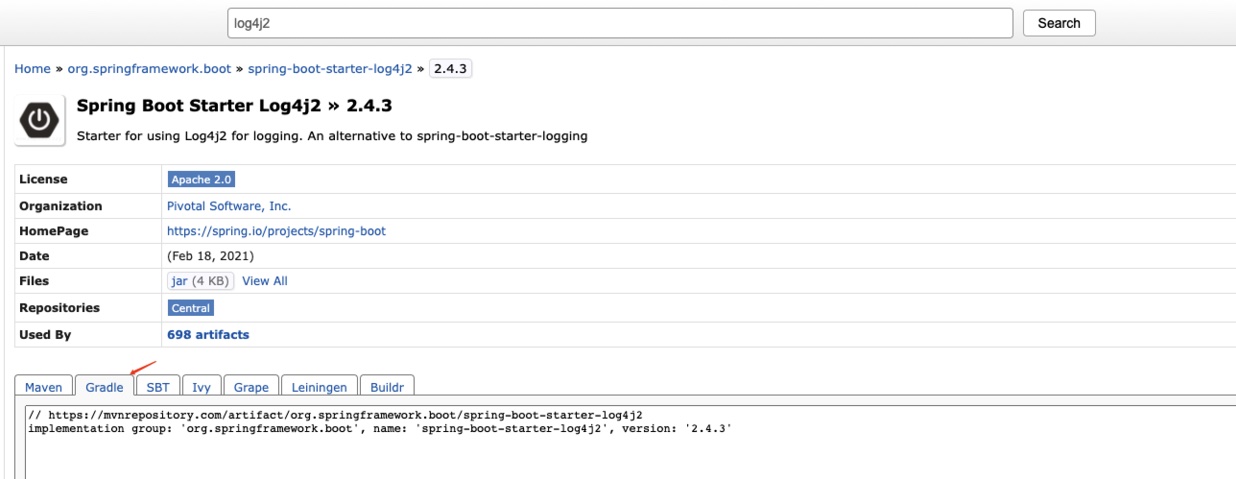Click View All files link
This screenshot has height=479, width=1236.
(x=264, y=281)
